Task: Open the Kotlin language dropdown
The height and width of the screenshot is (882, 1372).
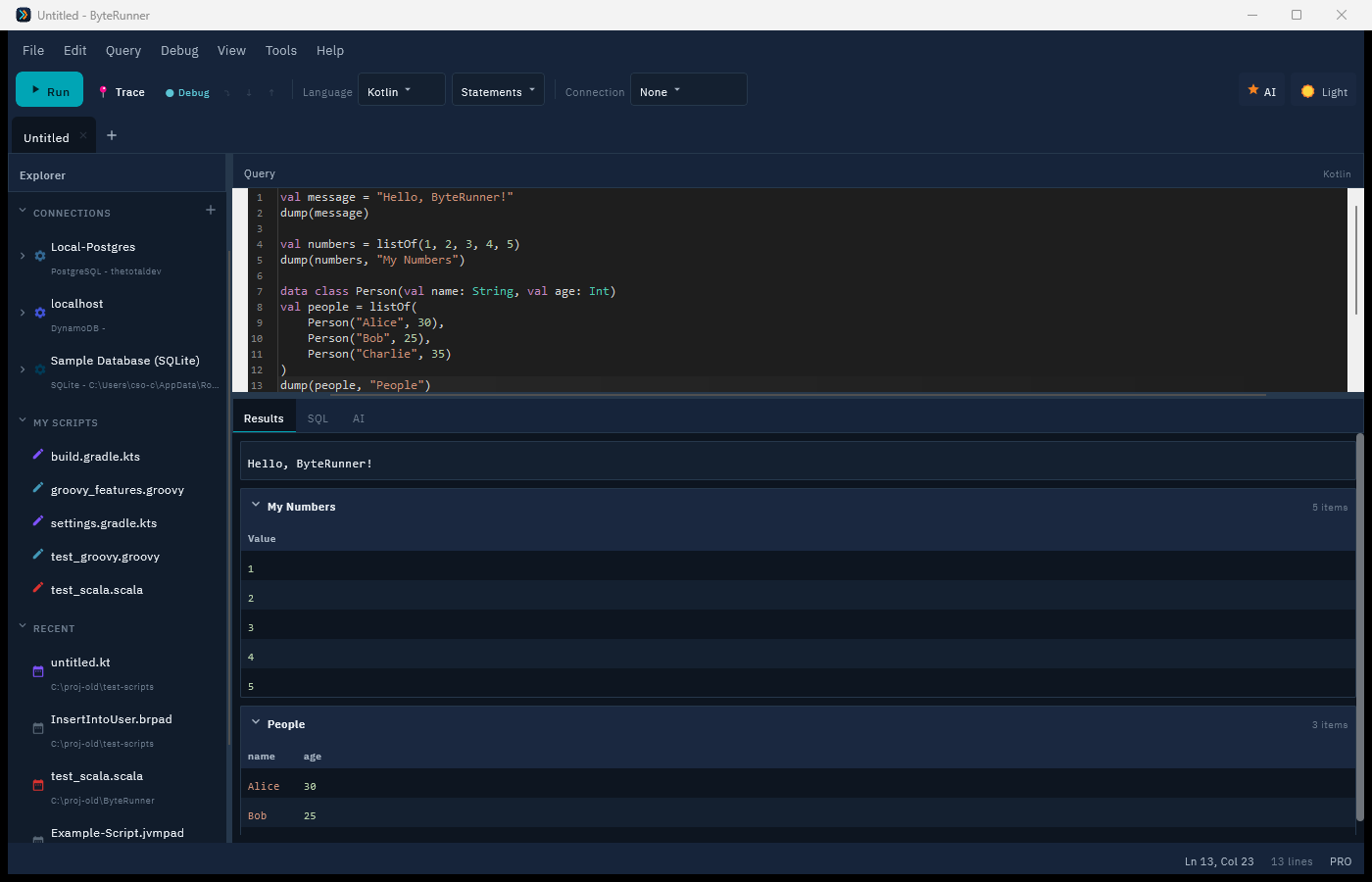Action: (x=402, y=90)
